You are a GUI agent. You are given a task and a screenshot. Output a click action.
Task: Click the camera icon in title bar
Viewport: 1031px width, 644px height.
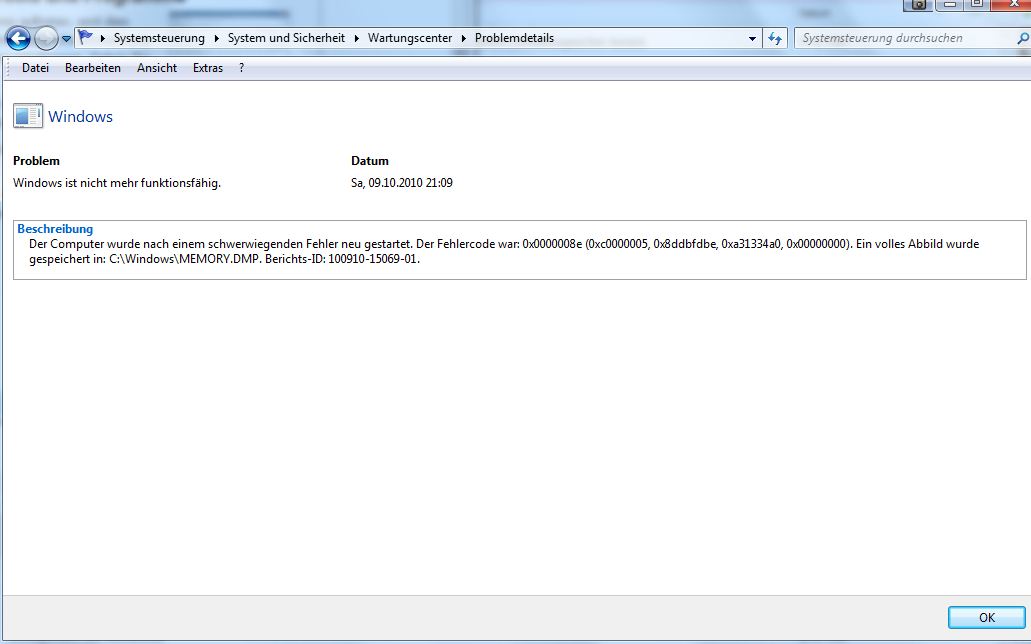tap(919, 4)
